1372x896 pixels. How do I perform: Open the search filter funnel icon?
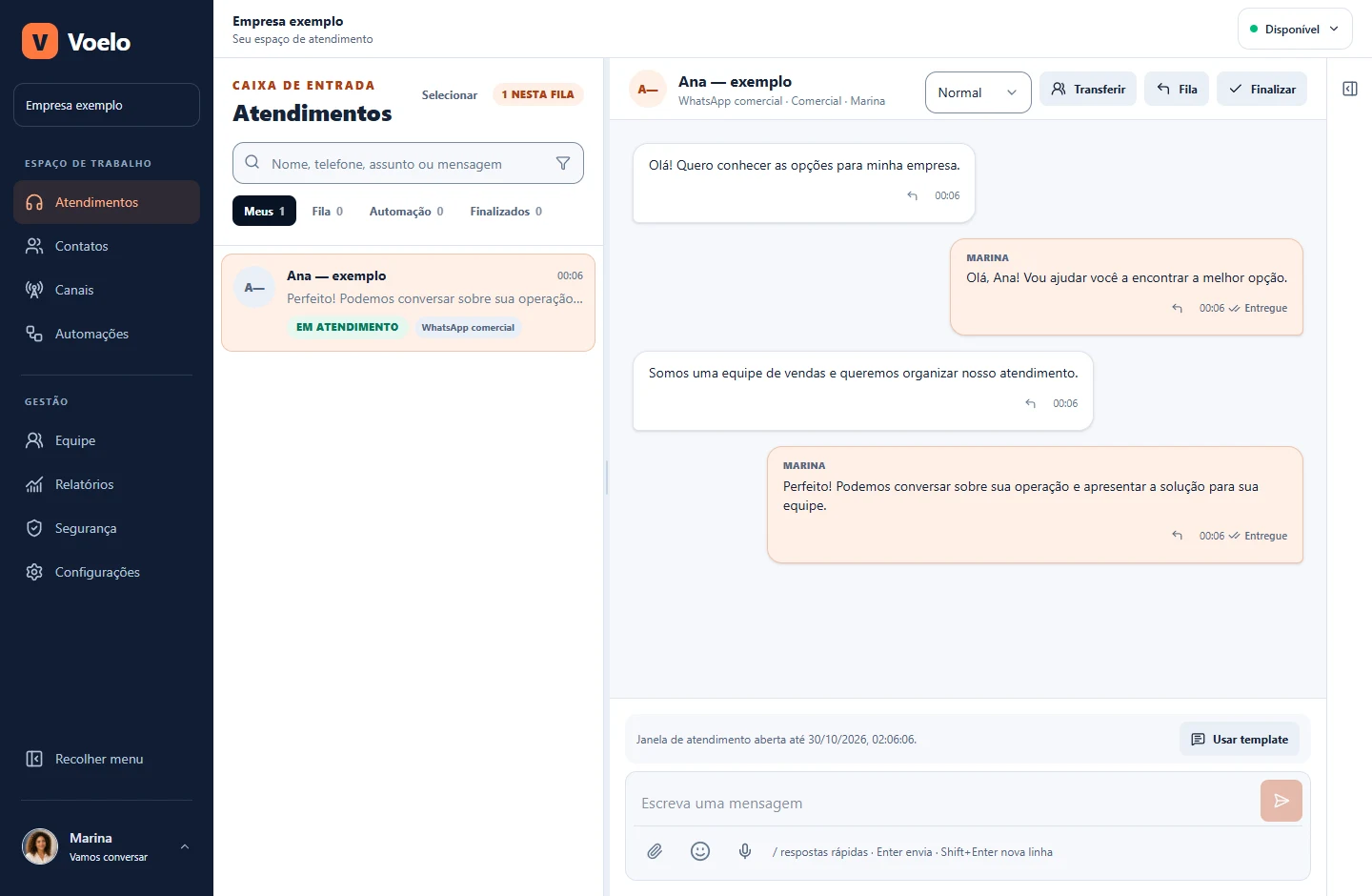click(x=563, y=163)
